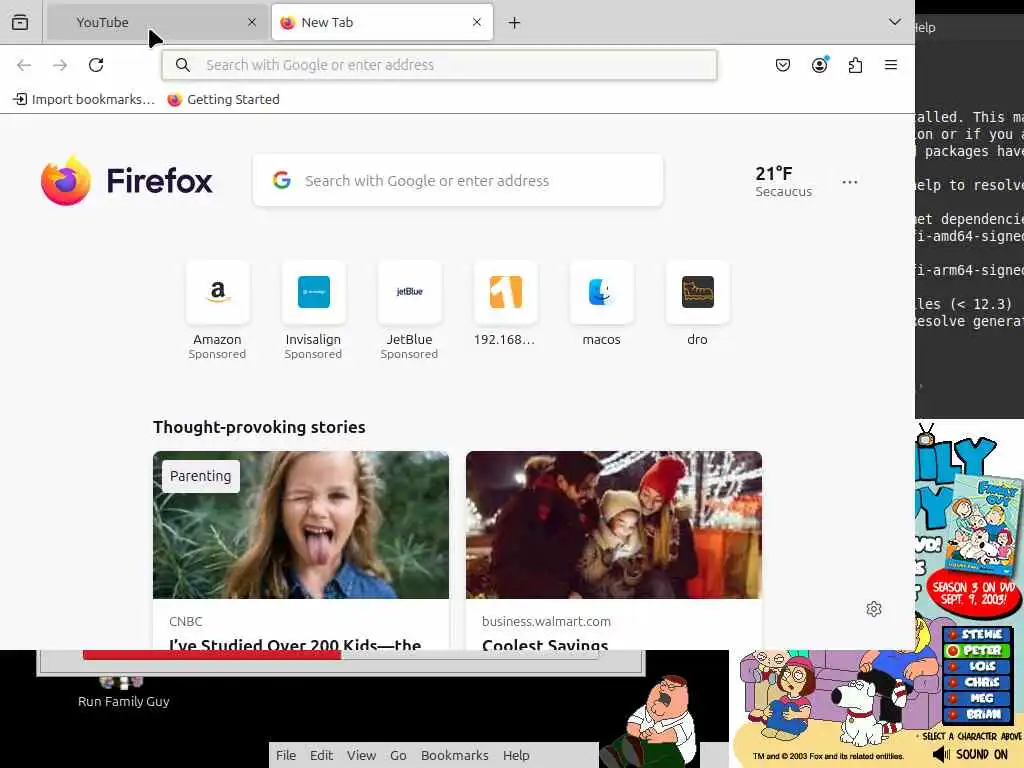Switch to the YouTube tab
Image resolution: width=1024 pixels, height=768 pixels.
coord(157,22)
